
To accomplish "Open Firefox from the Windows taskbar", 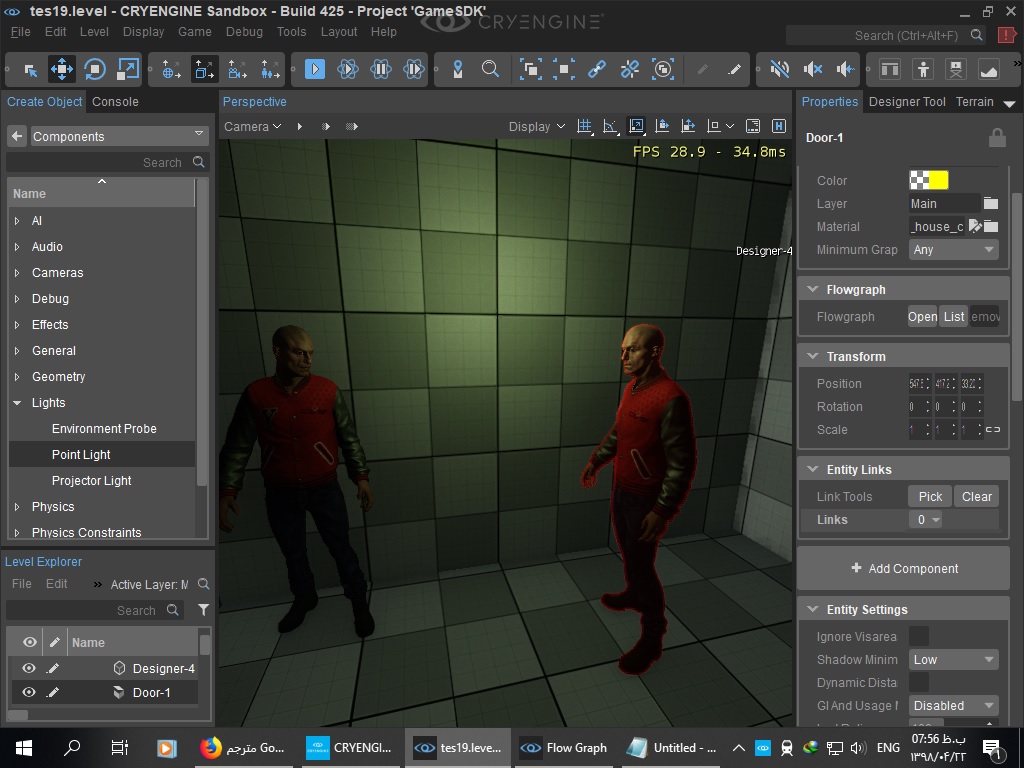I will pos(242,748).
